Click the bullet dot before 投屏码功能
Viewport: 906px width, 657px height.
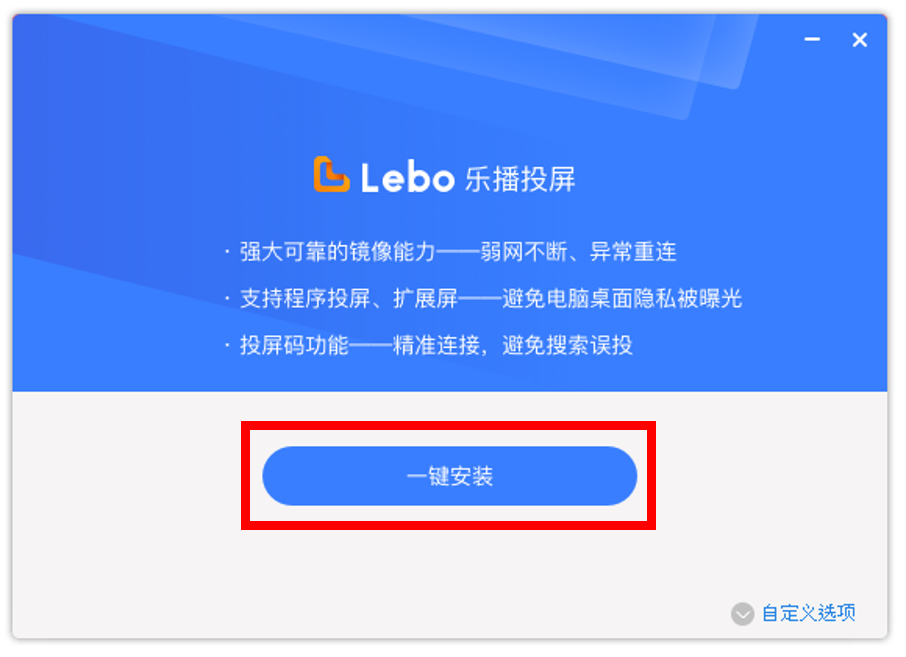click(x=227, y=347)
